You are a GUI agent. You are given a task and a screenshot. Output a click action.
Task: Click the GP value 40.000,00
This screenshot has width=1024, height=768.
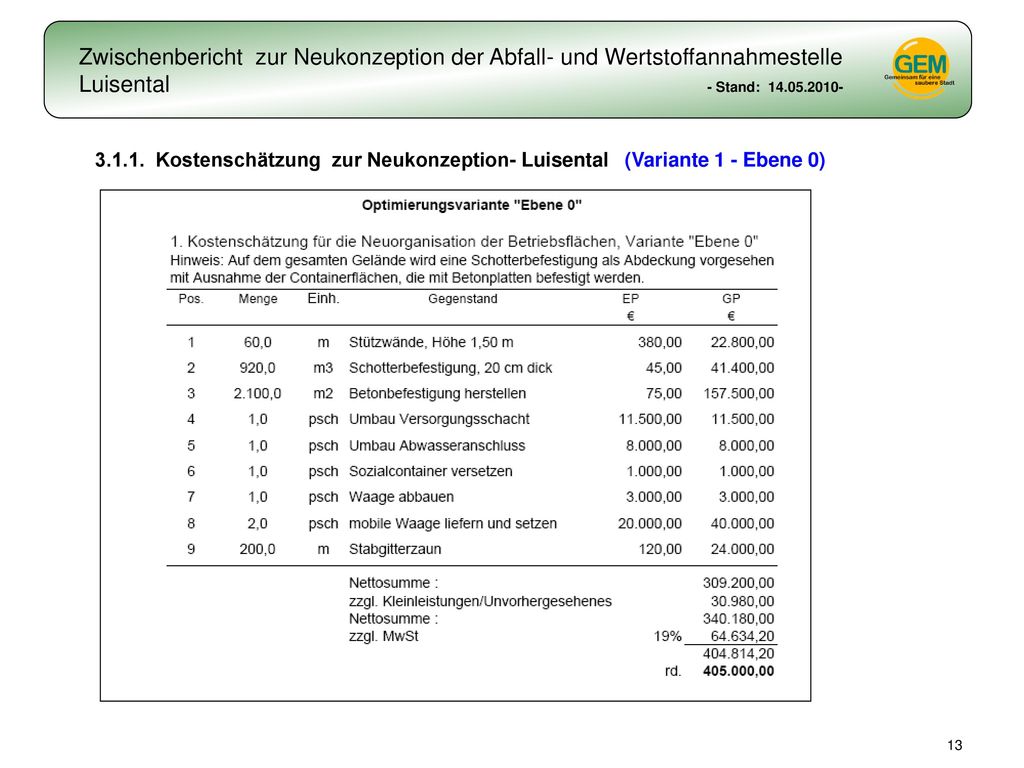coord(742,524)
